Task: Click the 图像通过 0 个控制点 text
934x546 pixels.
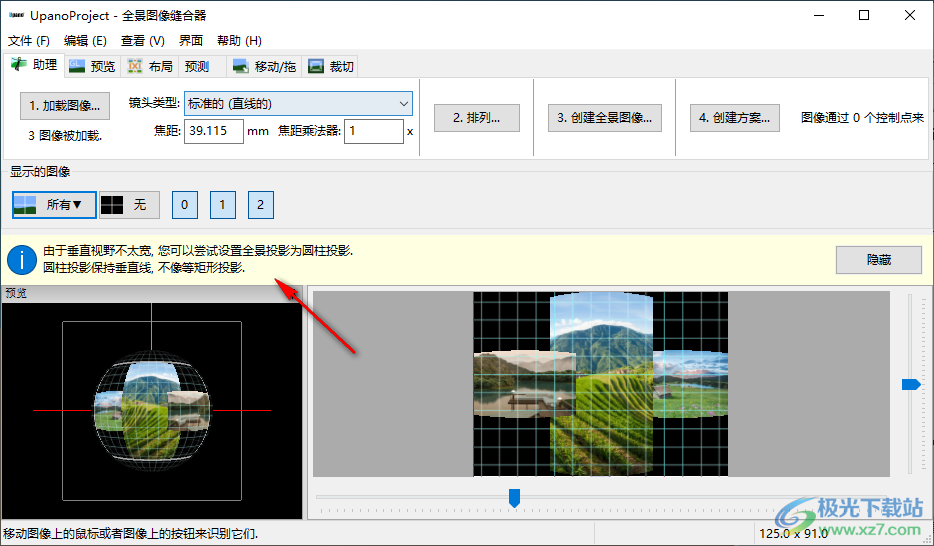Action: coord(862,117)
